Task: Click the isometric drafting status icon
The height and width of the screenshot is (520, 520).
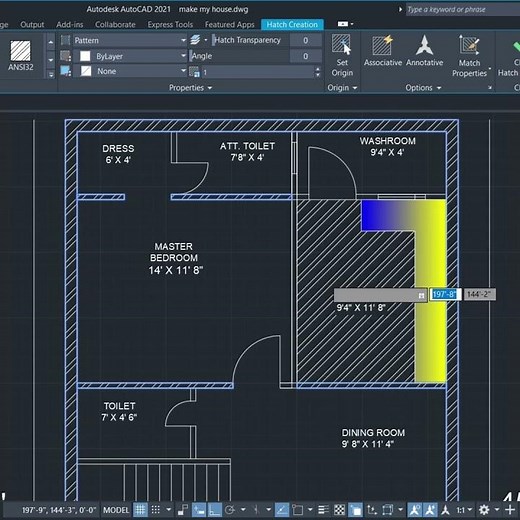Action: [x=256, y=509]
